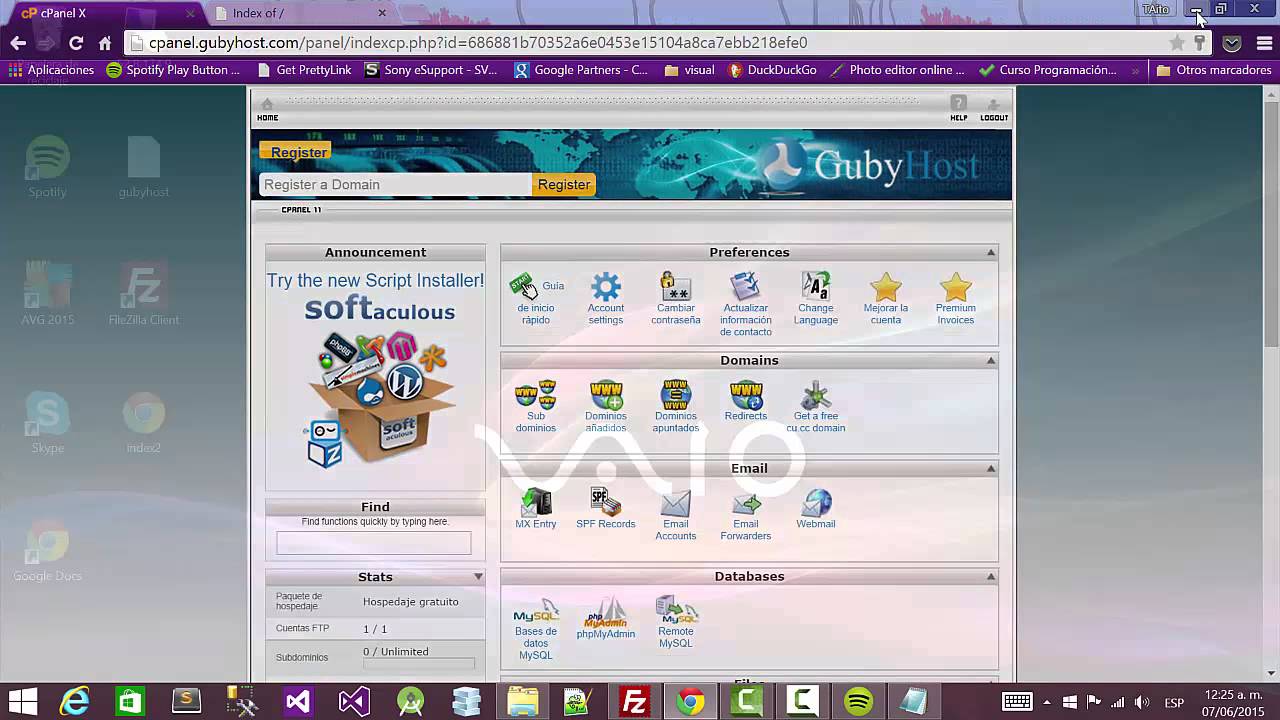Open the Email Forwarders icon
Image resolution: width=1280 pixels, height=720 pixels.
click(746, 503)
